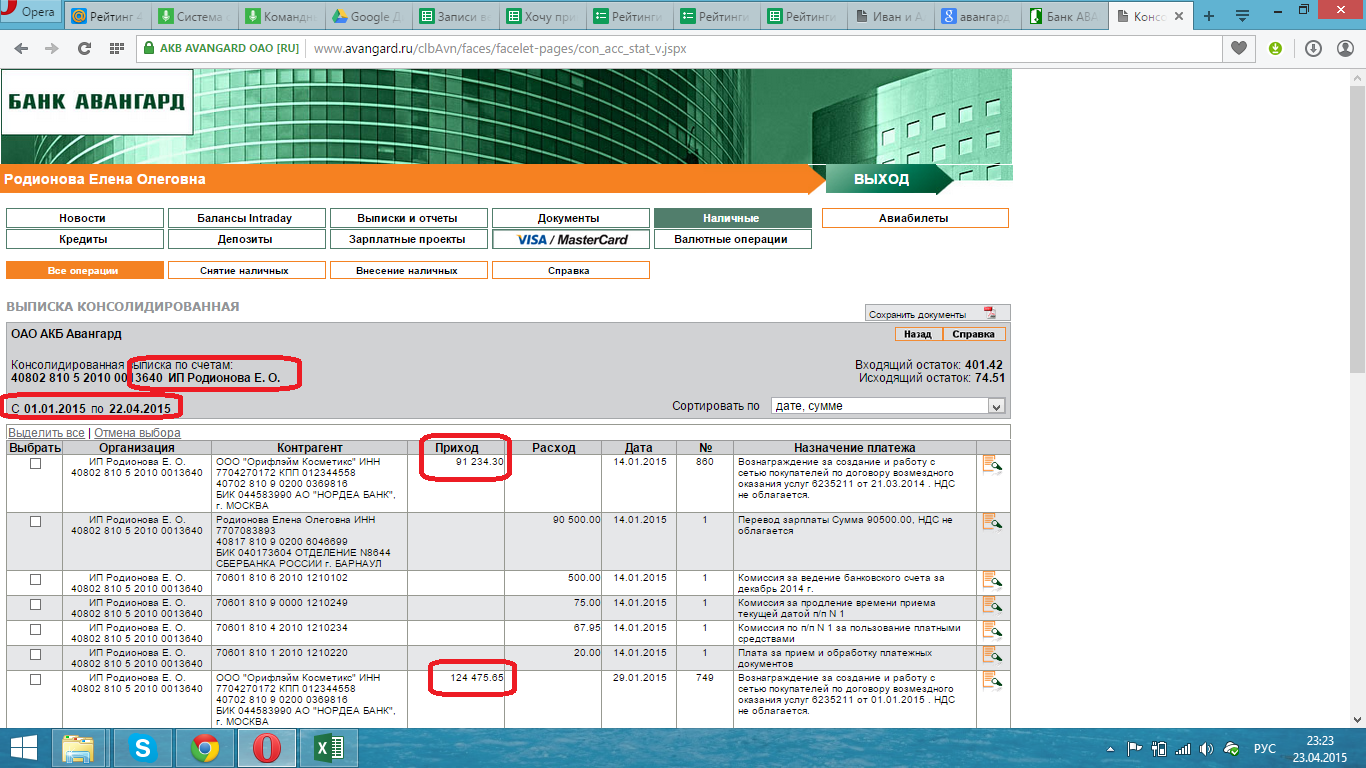Open the РУС input language selector

[1265, 748]
